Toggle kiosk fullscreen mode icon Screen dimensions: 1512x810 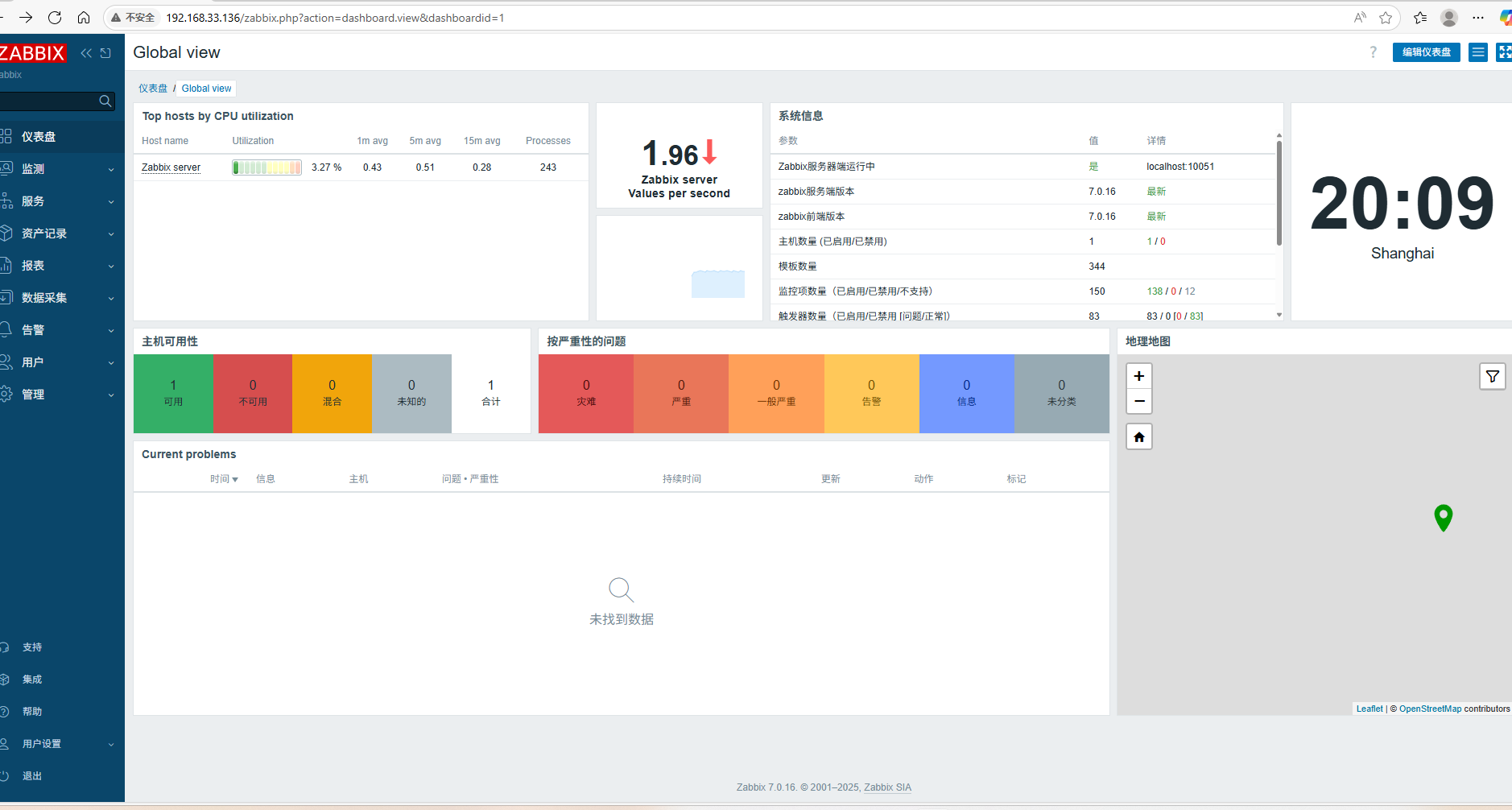(1504, 52)
